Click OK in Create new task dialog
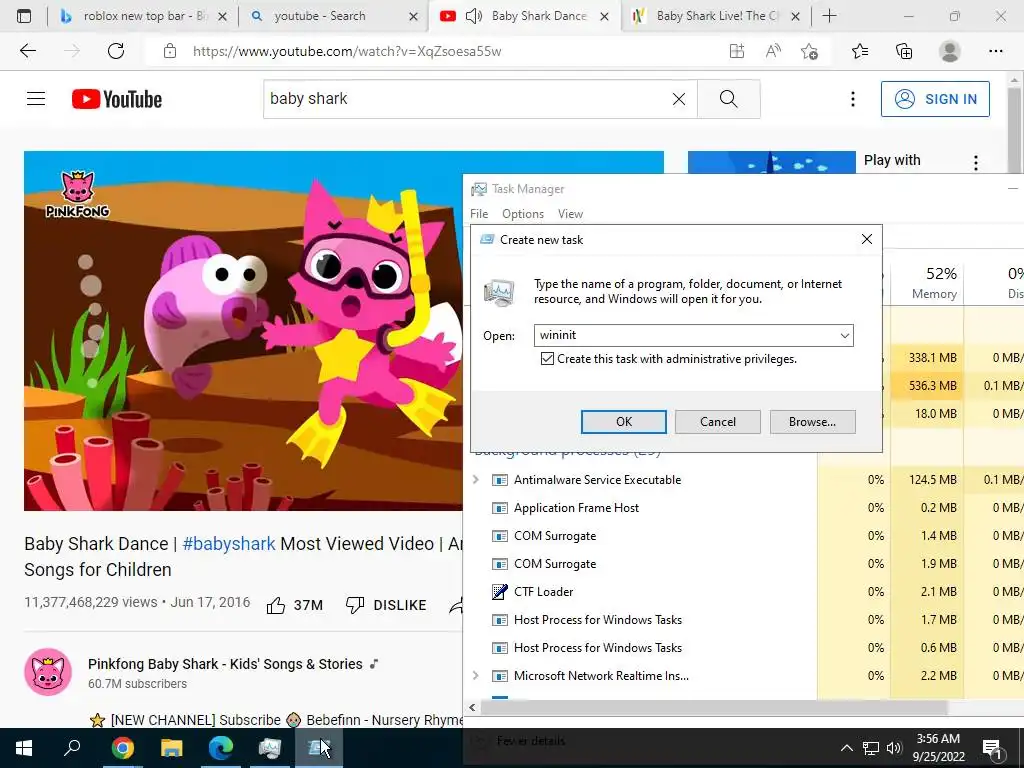The width and height of the screenshot is (1024, 768). 624,422
